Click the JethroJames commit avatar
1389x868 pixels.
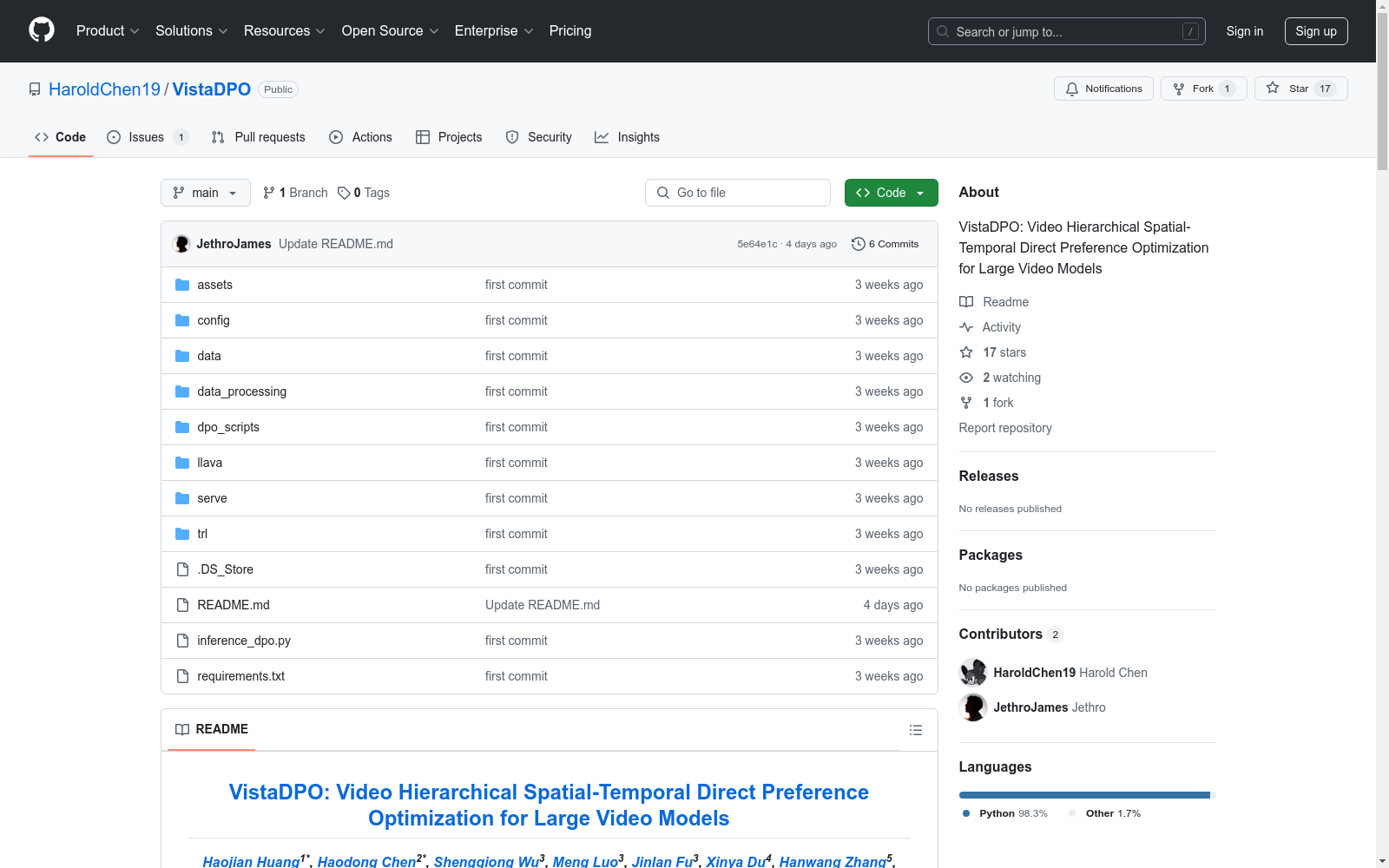181,244
